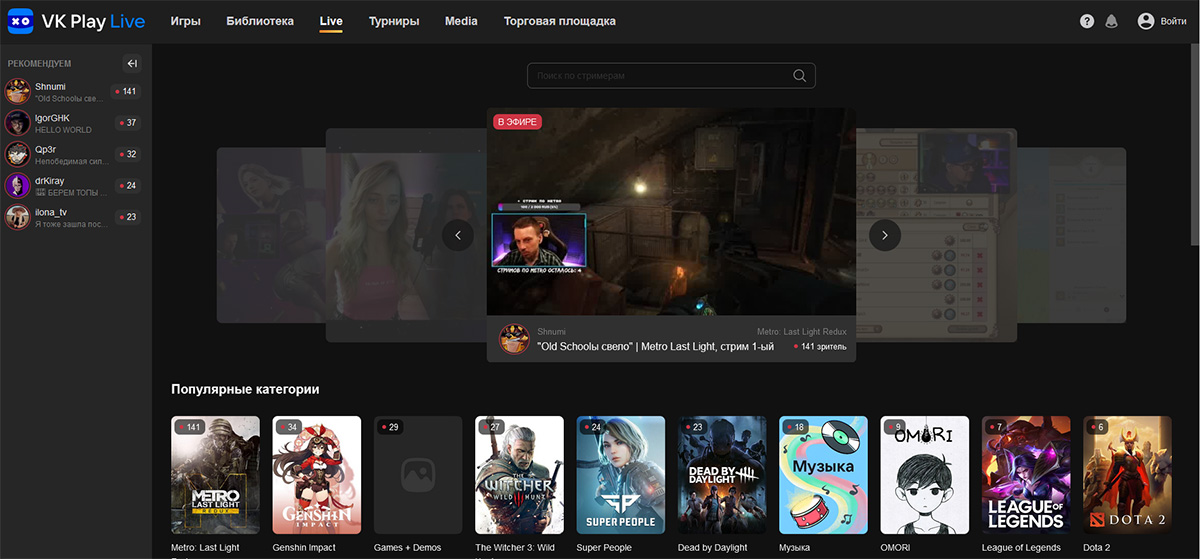
Task: Open the Торговая площадка menu item
Action: click(560, 21)
